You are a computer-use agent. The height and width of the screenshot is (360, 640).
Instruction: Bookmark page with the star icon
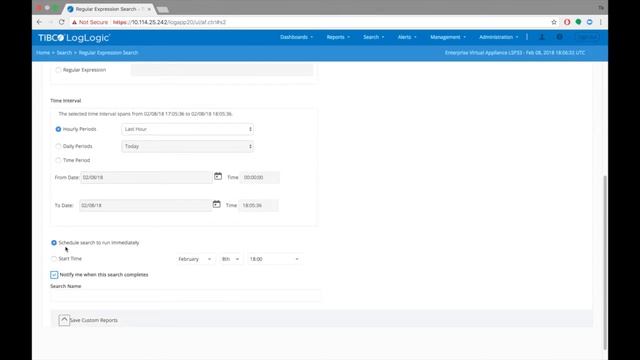point(554,22)
